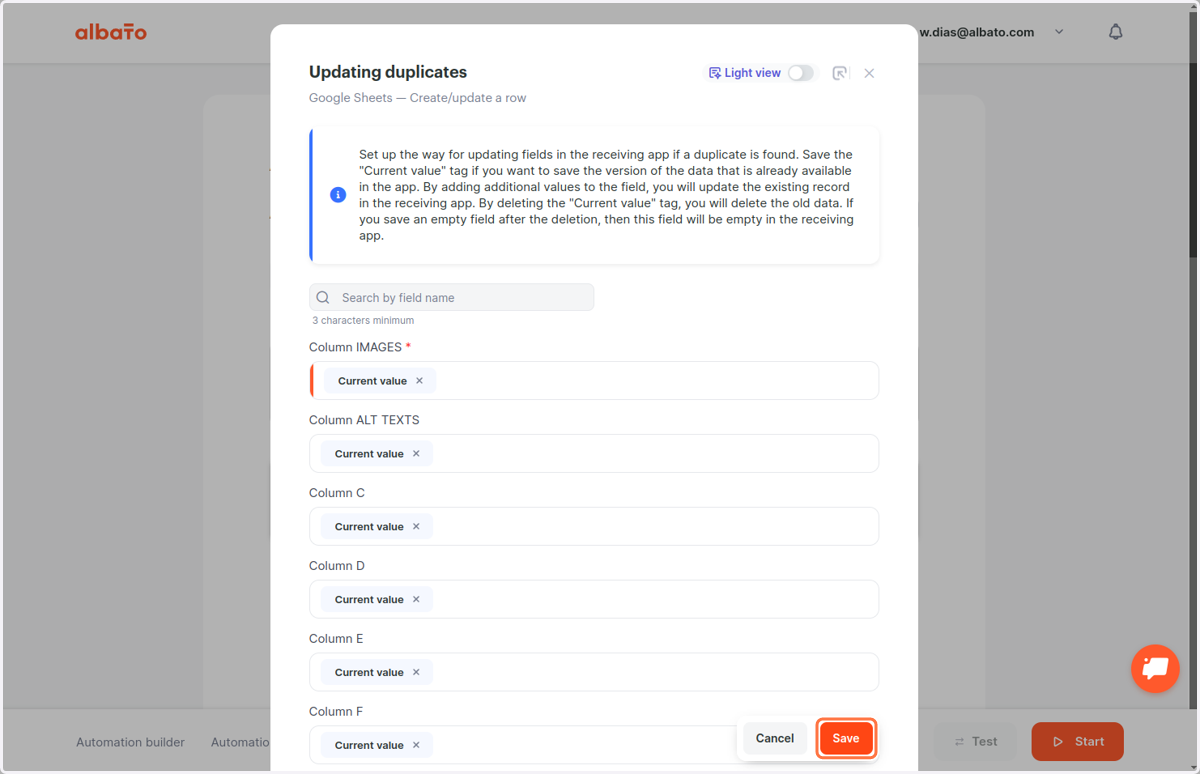
Task: Close the Updating duplicates dialog
Action: click(x=869, y=73)
